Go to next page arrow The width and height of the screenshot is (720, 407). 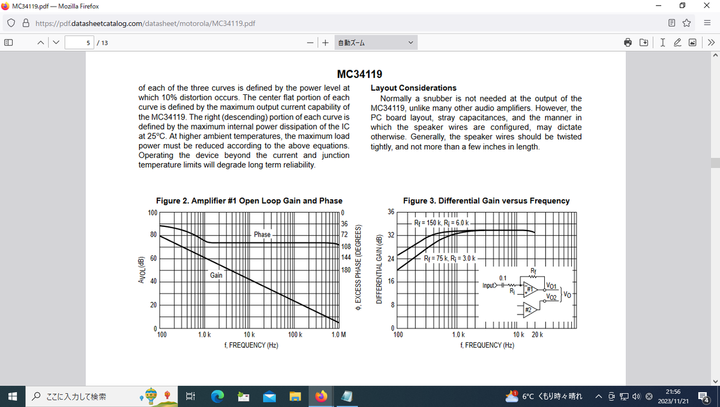click(56, 43)
